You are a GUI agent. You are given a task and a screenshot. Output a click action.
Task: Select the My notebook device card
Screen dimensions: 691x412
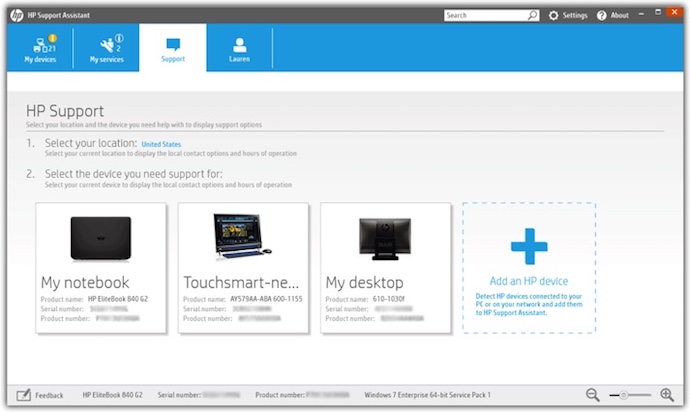(101, 268)
